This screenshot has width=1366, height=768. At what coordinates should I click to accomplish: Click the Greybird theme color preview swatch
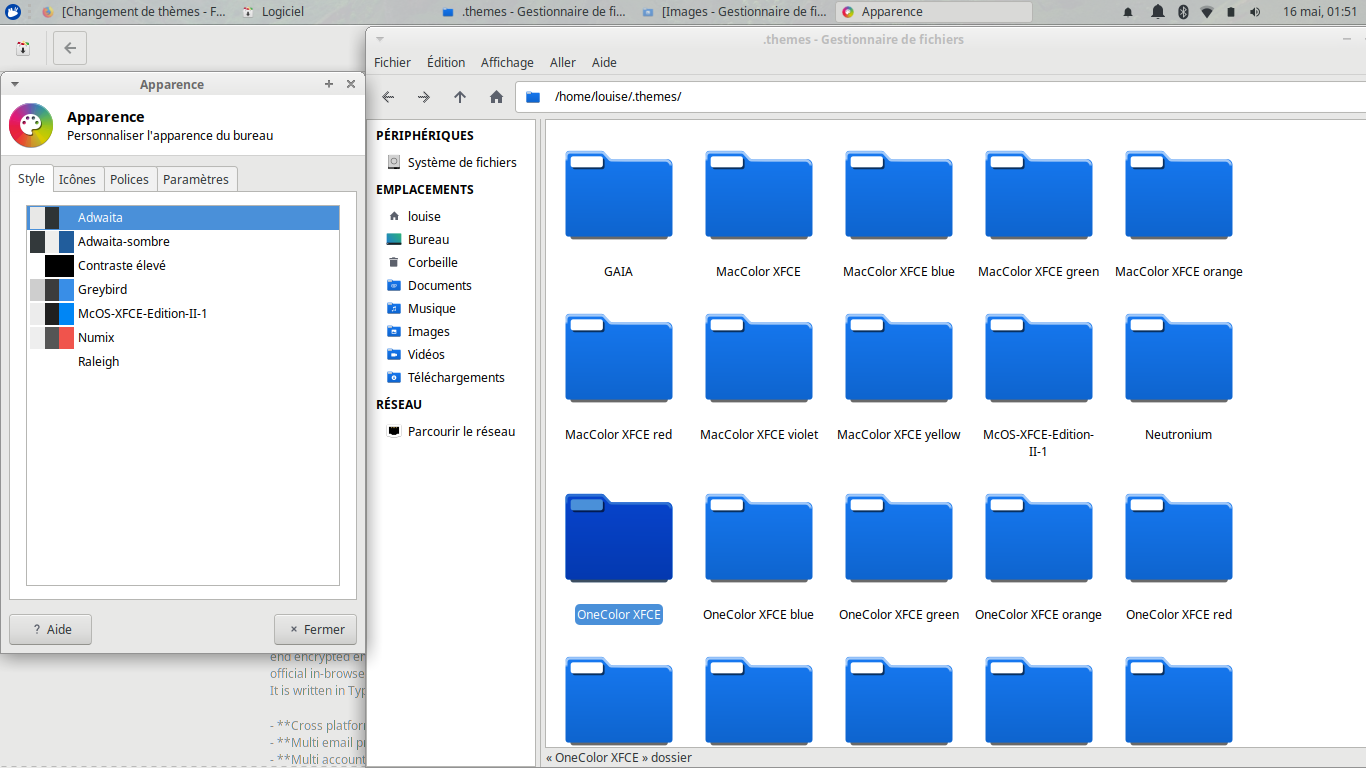tap(52, 289)
